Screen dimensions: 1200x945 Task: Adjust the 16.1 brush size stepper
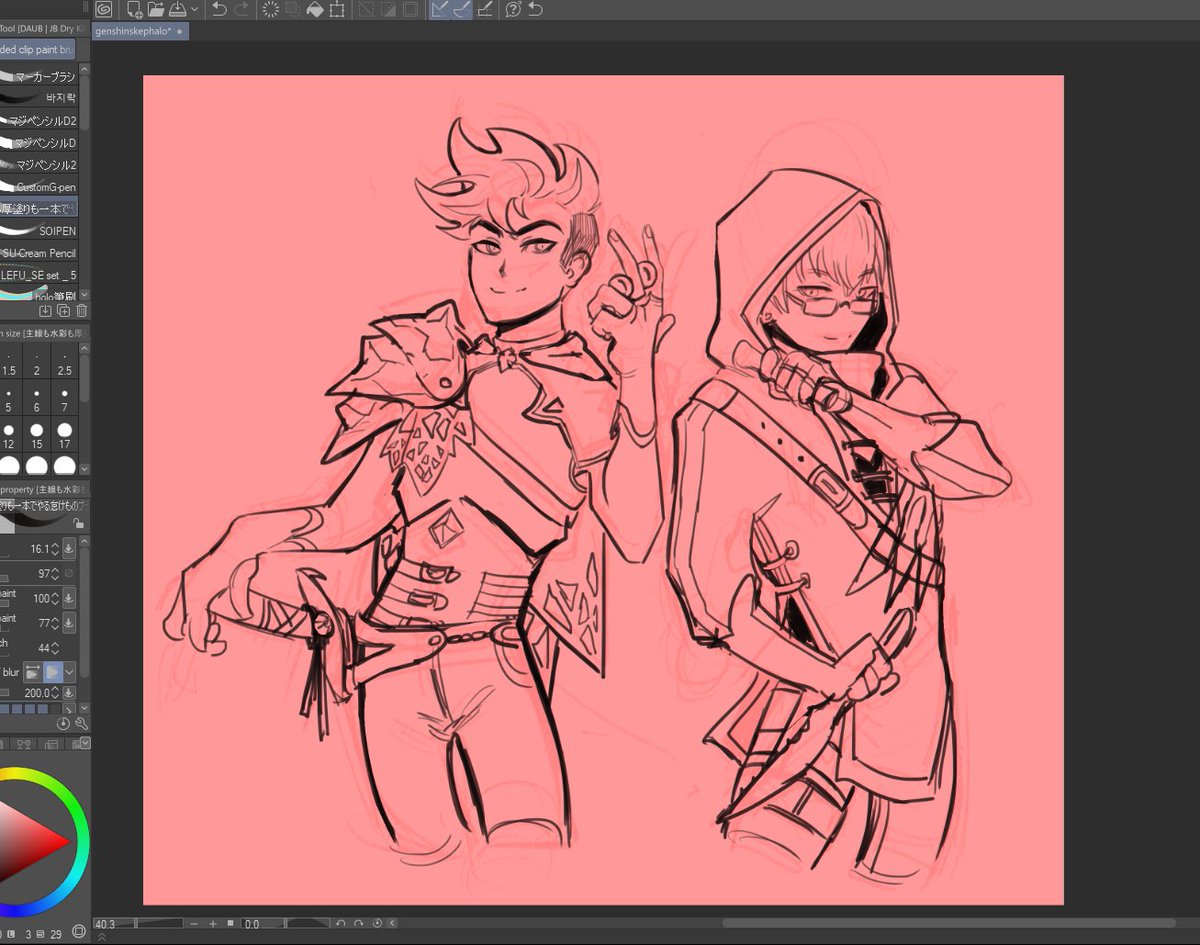point(55,548)
